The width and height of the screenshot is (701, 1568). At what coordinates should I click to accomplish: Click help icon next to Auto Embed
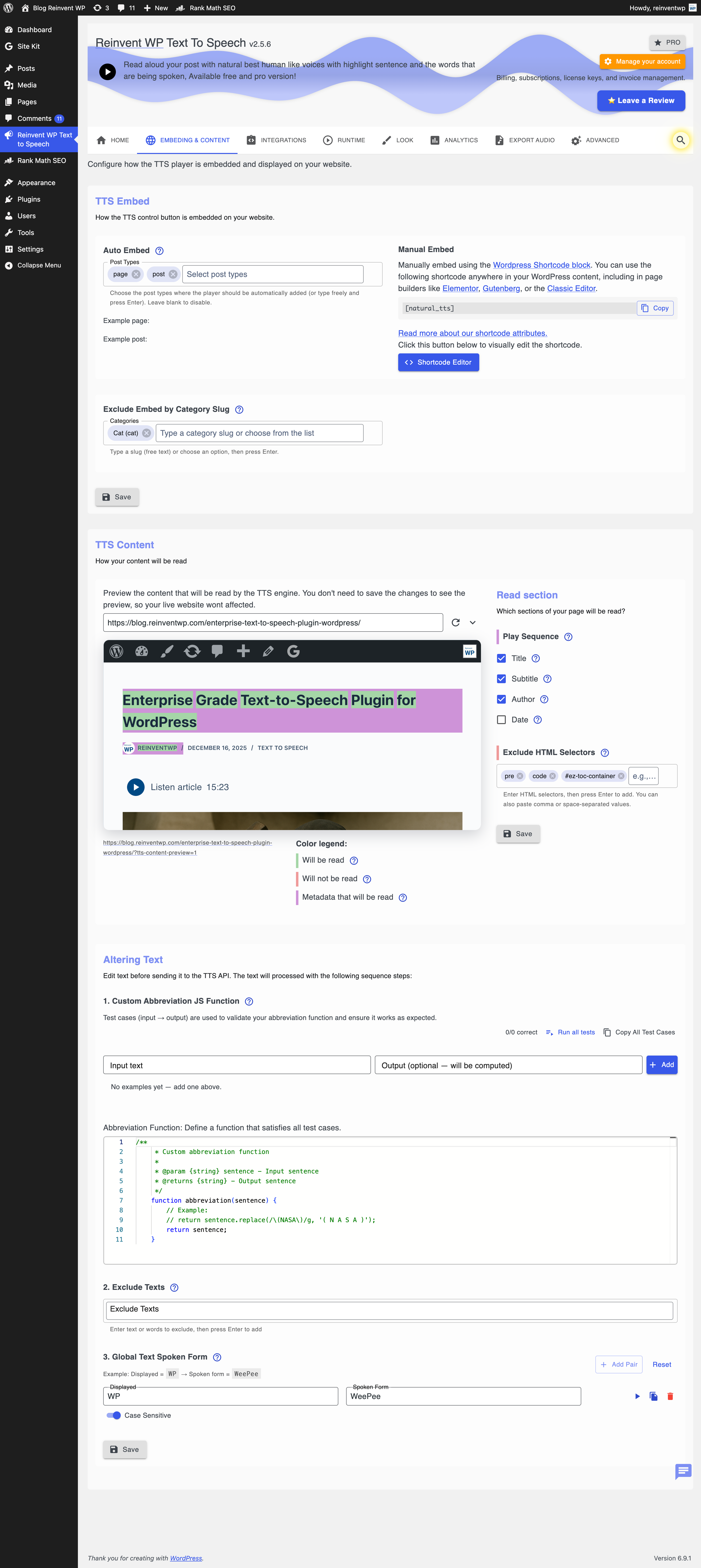tap(159, 251)
